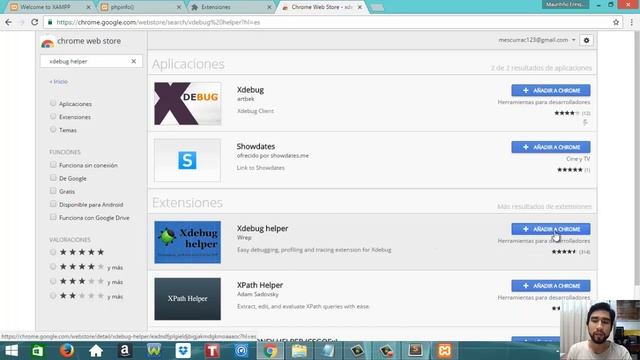The height and width of the screenshot is (360, 640).
Task: Check the De Google filter
Action: (x=53, y=178)
